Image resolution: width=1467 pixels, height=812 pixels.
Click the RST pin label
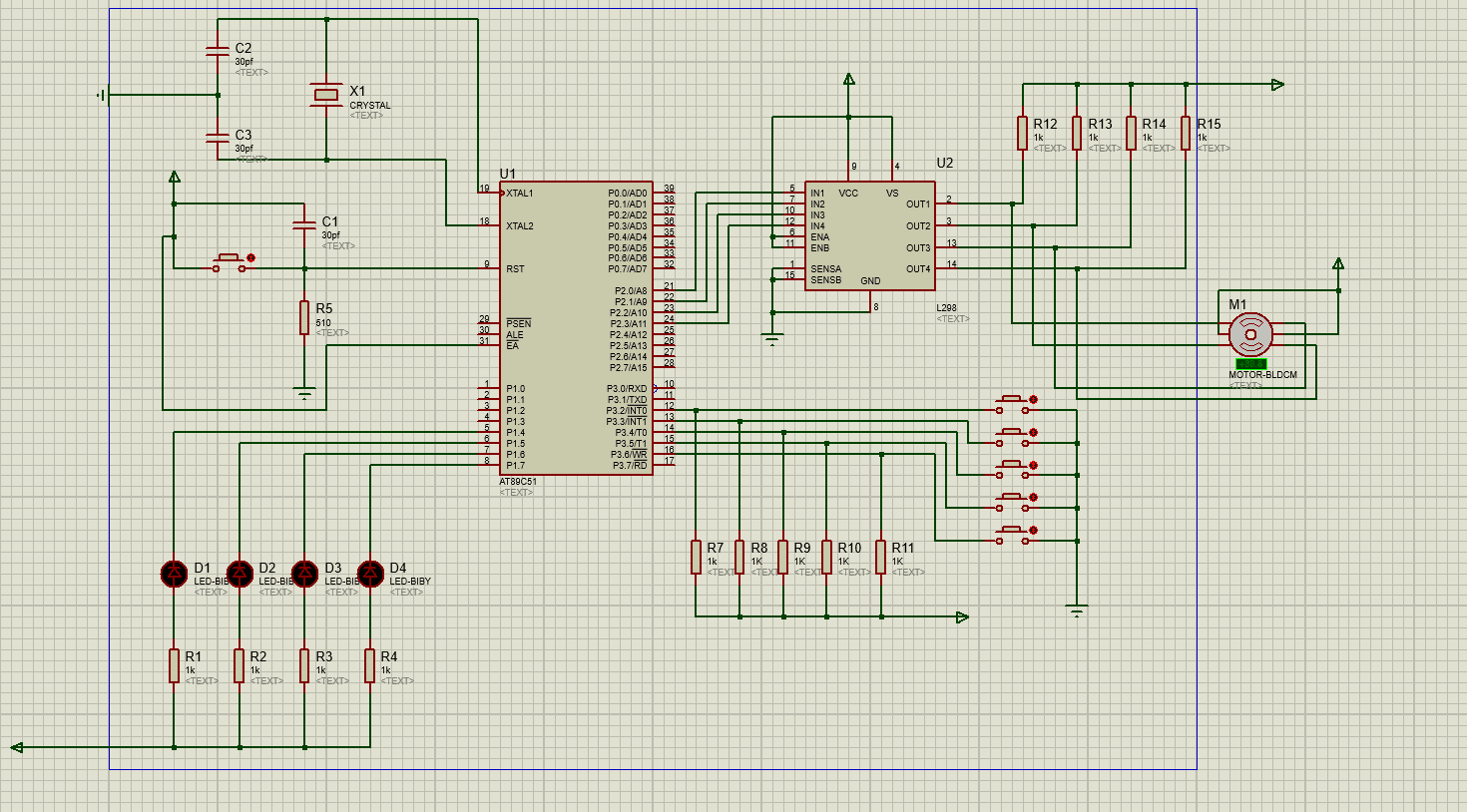pos(515,269)
